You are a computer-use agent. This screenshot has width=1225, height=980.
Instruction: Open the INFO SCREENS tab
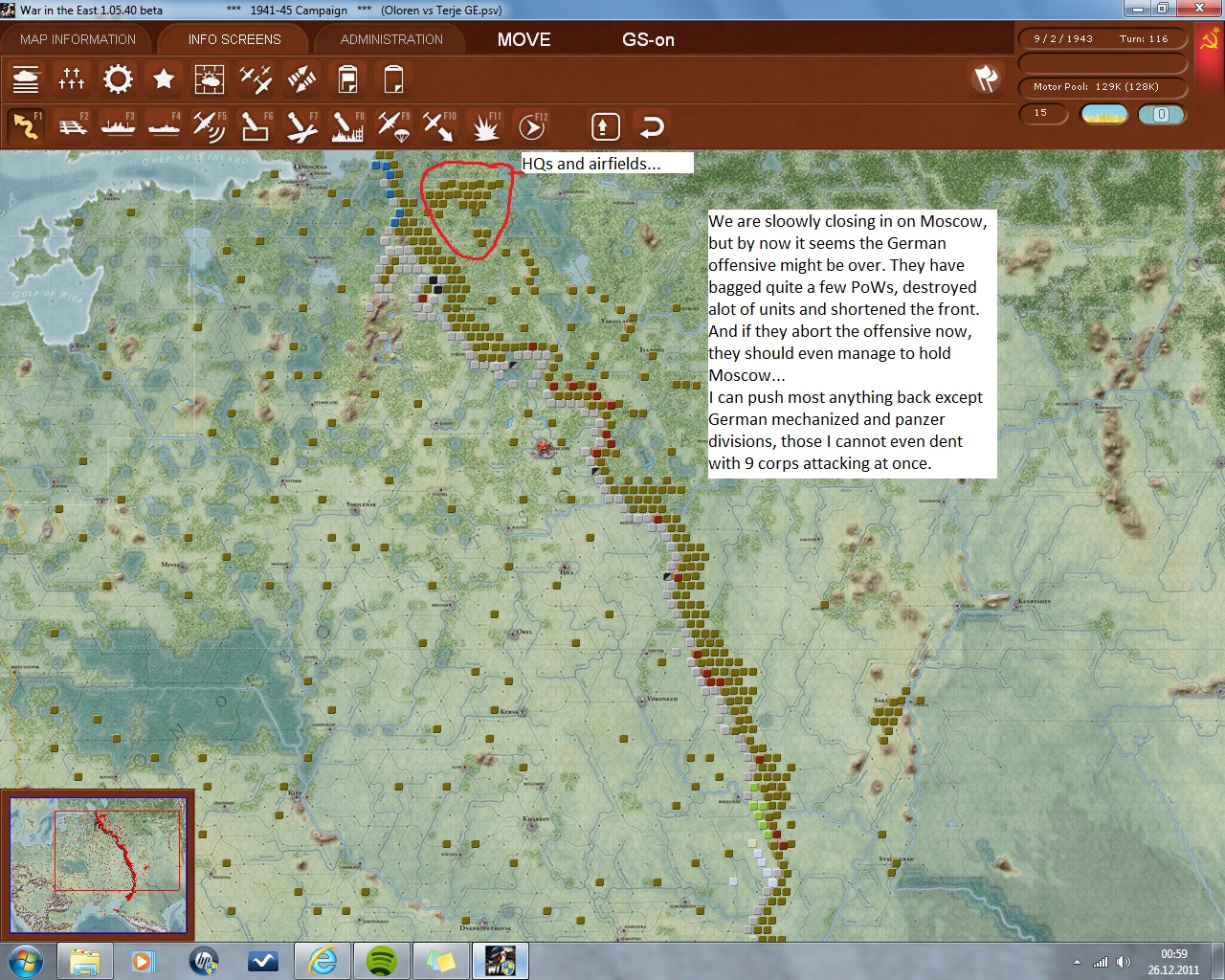click(234, 39)
